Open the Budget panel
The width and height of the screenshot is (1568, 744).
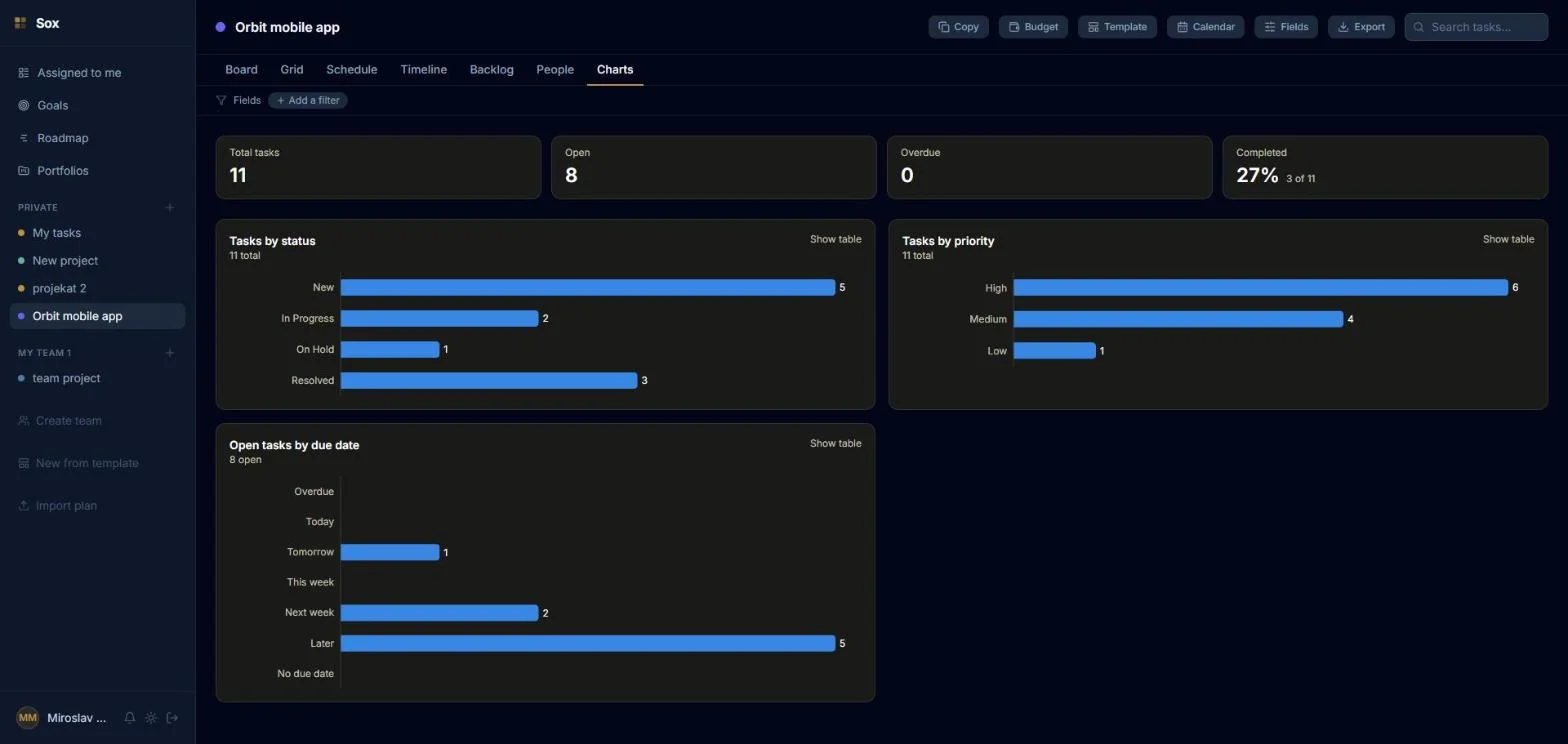click(x=1034, y=27)
